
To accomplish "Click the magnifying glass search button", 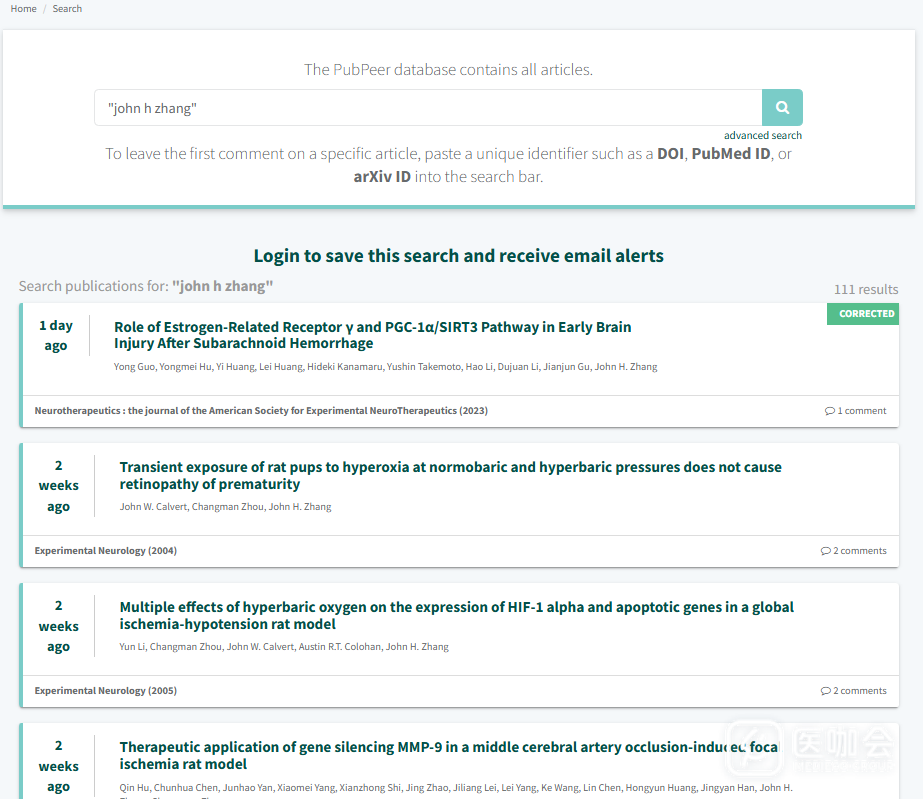I will 782,108.
